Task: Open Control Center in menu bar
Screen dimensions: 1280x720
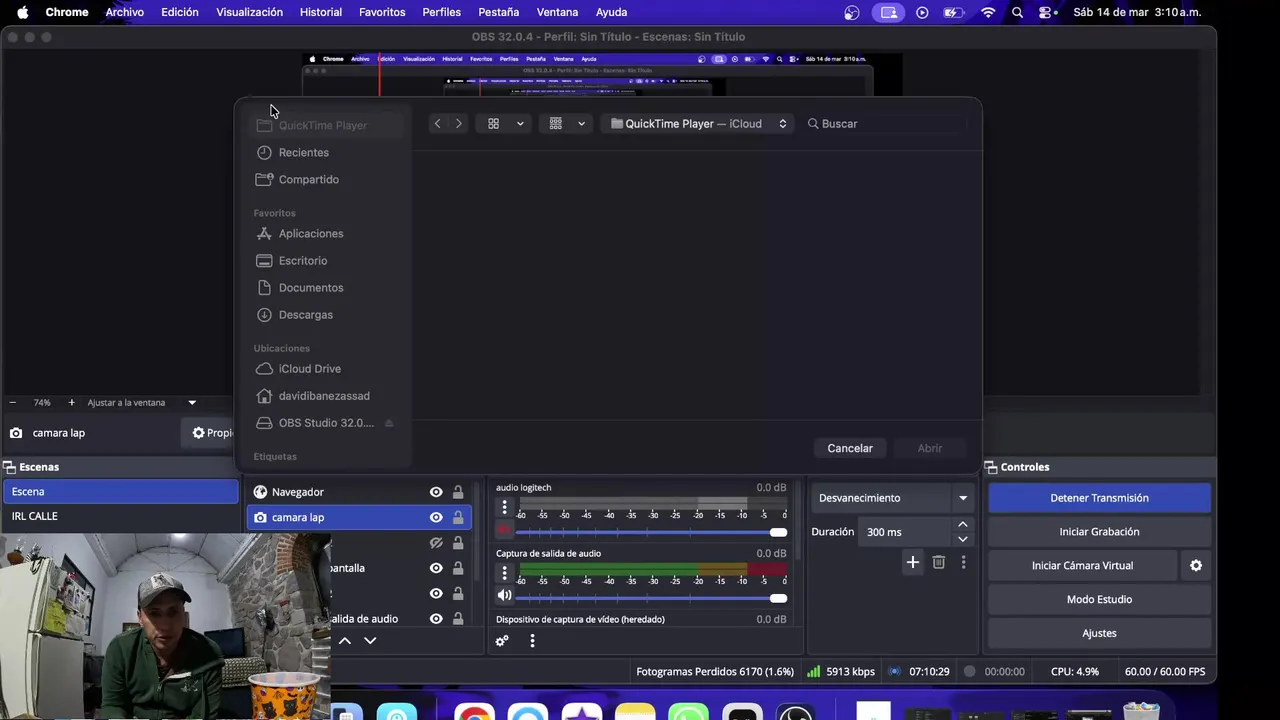Action: tap(1046, 12)
